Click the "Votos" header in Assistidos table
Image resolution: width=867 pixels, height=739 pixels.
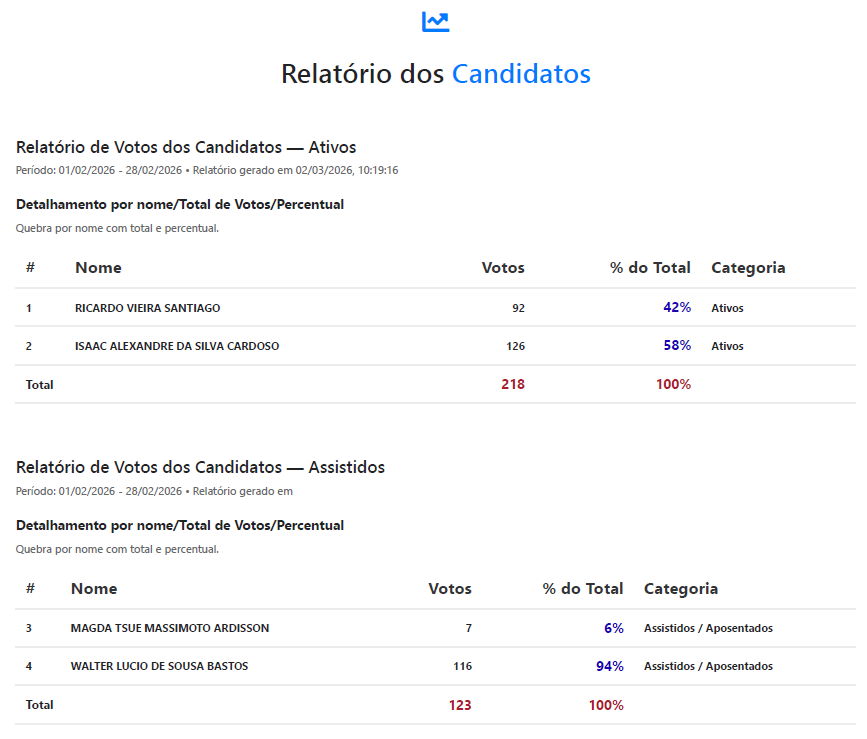click(x=450, y=589)
